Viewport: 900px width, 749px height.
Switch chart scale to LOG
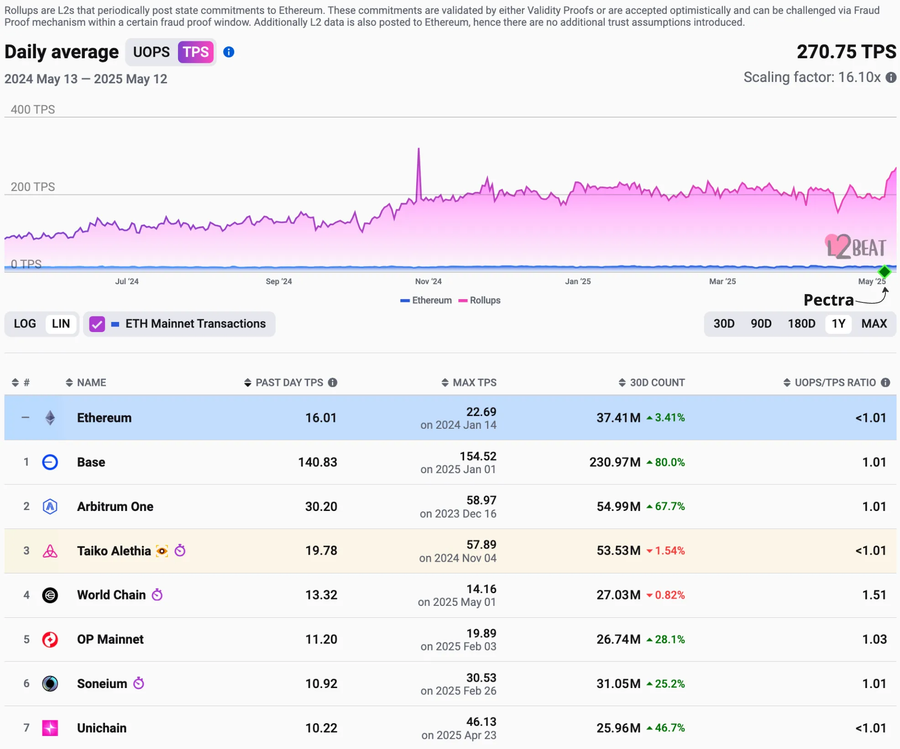click(x=25, y=324)
